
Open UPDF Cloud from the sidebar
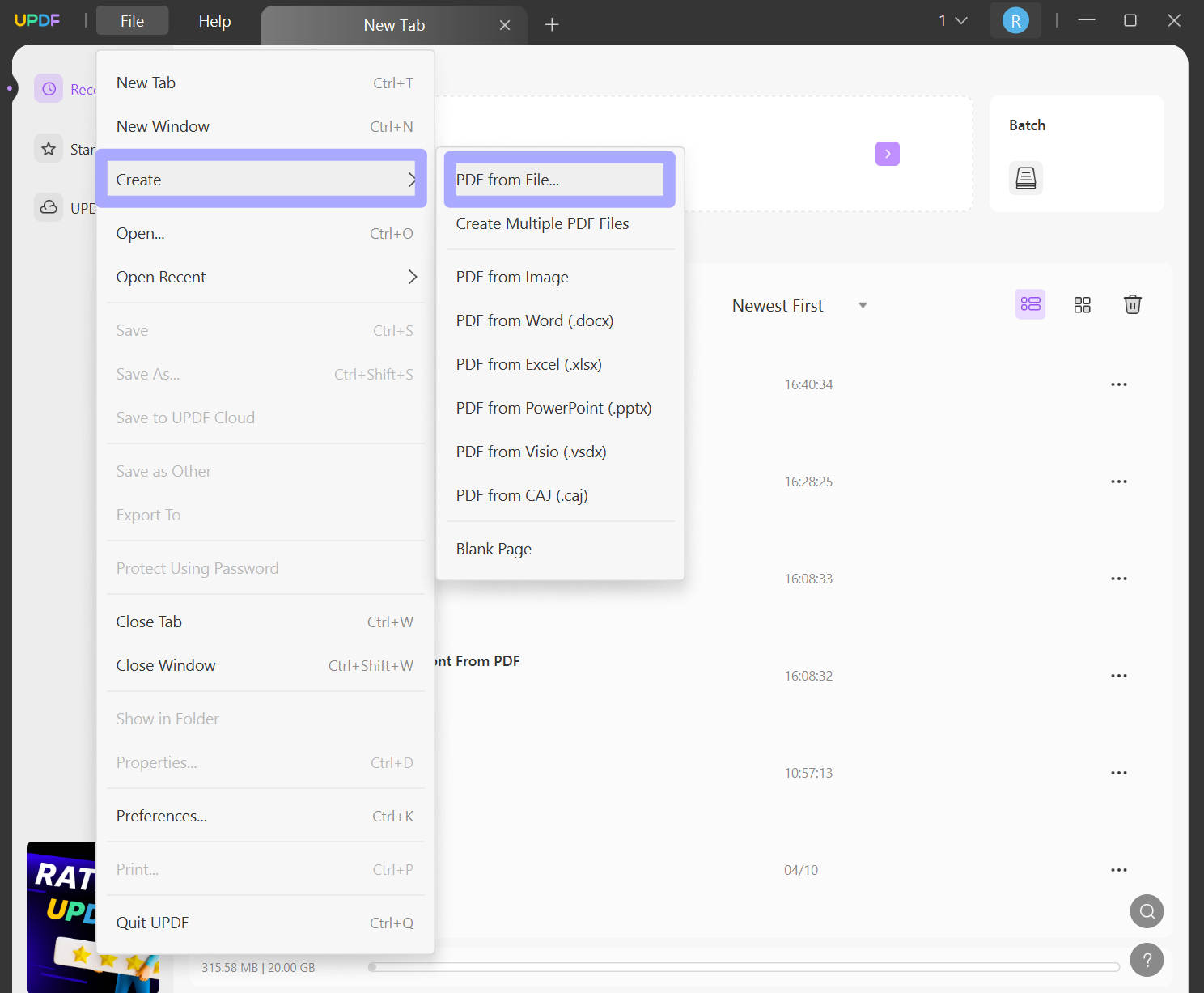pos(49,207)
